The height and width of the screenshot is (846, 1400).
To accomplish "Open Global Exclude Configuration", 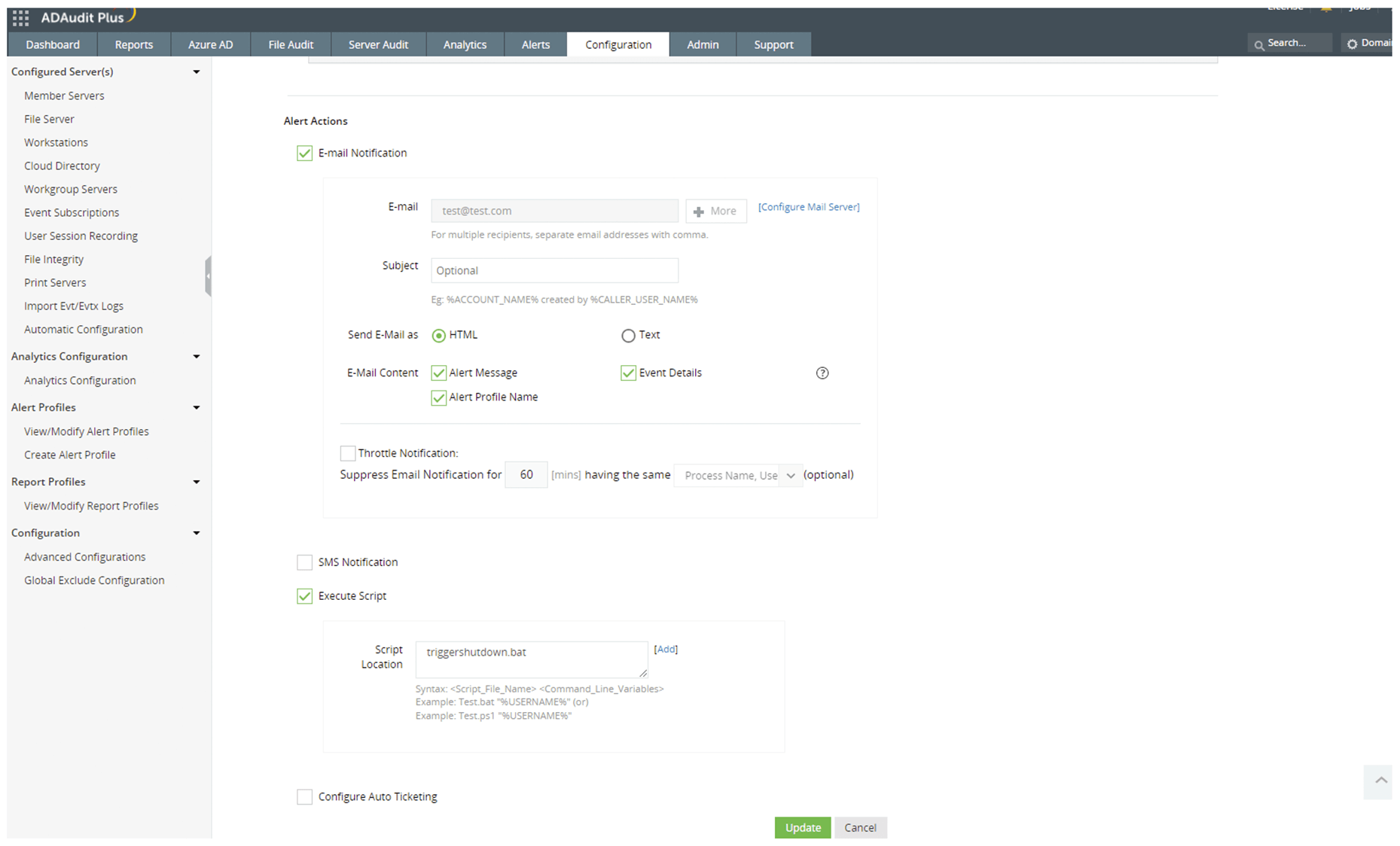I will [94, 580].
